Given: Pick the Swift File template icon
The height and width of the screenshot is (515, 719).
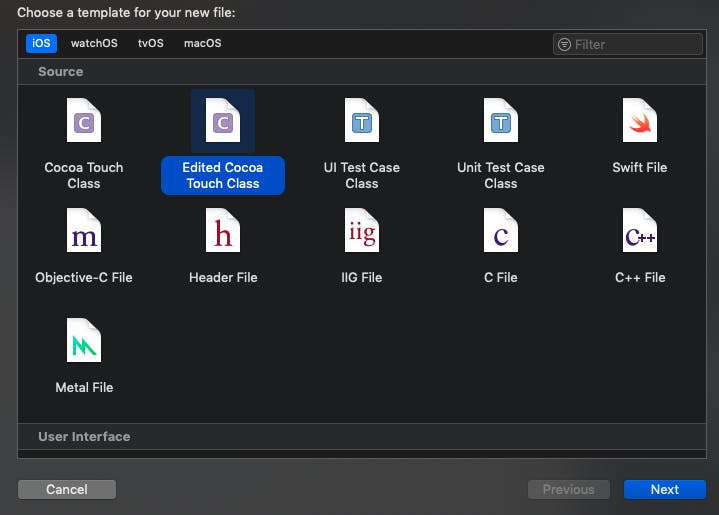Looking at the screenshot, I should tap(640, 120).
